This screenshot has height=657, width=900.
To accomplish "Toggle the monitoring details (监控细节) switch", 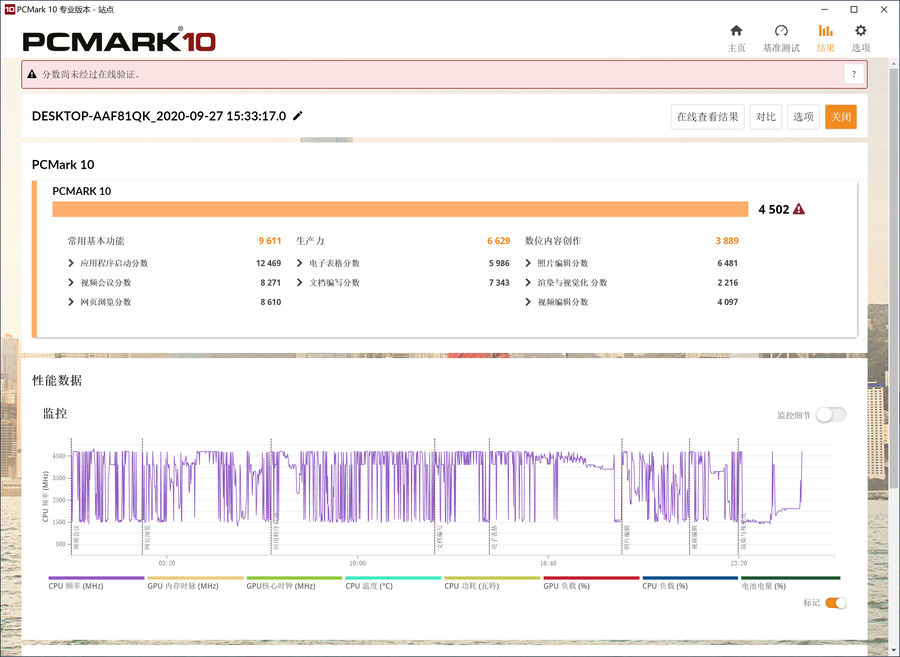I will click(x=830, y=415).
